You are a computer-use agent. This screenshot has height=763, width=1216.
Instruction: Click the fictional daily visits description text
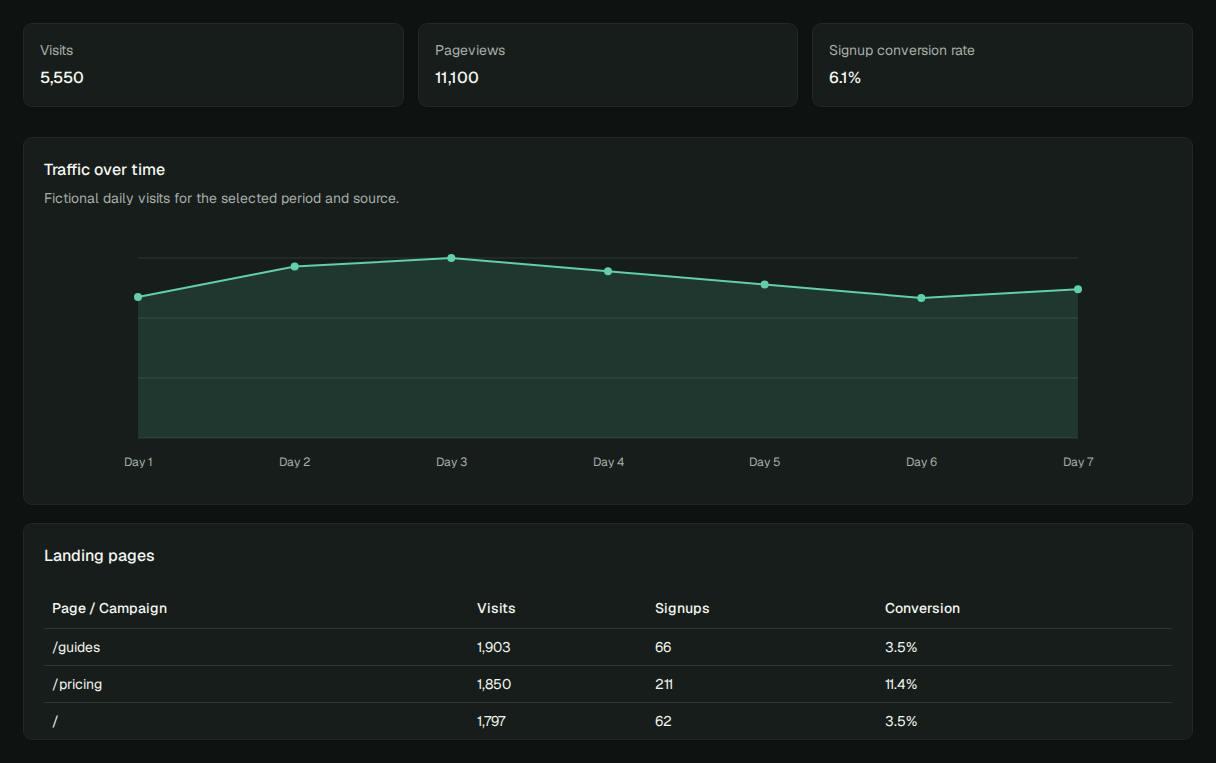click(222, 198)
